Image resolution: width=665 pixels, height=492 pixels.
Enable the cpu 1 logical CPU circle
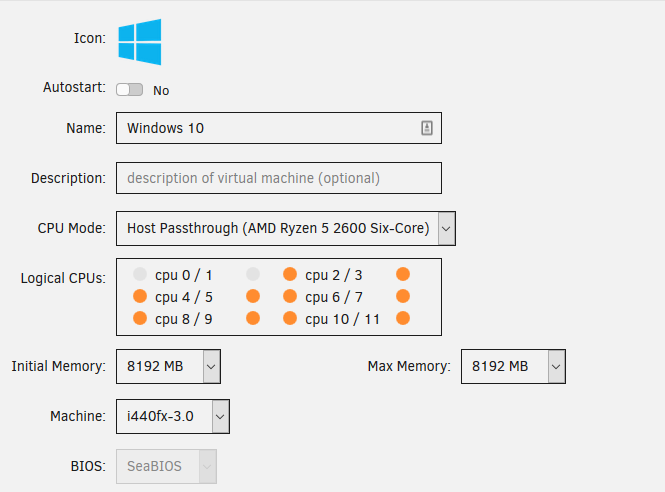pyautogui.click(x=253, y=274)
